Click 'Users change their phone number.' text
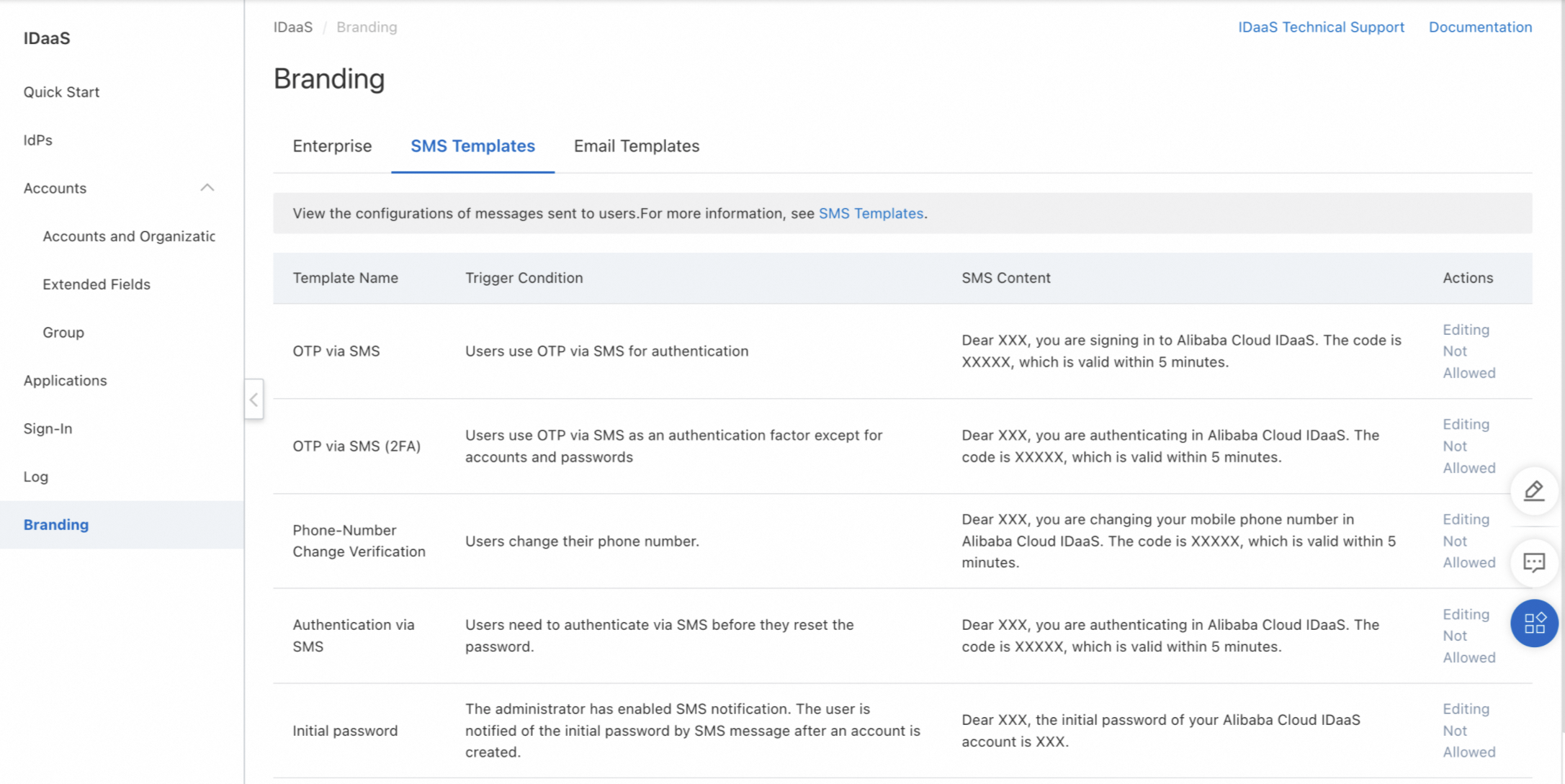1565x784 pixels. pyautogui.click(x=582, y=541)
